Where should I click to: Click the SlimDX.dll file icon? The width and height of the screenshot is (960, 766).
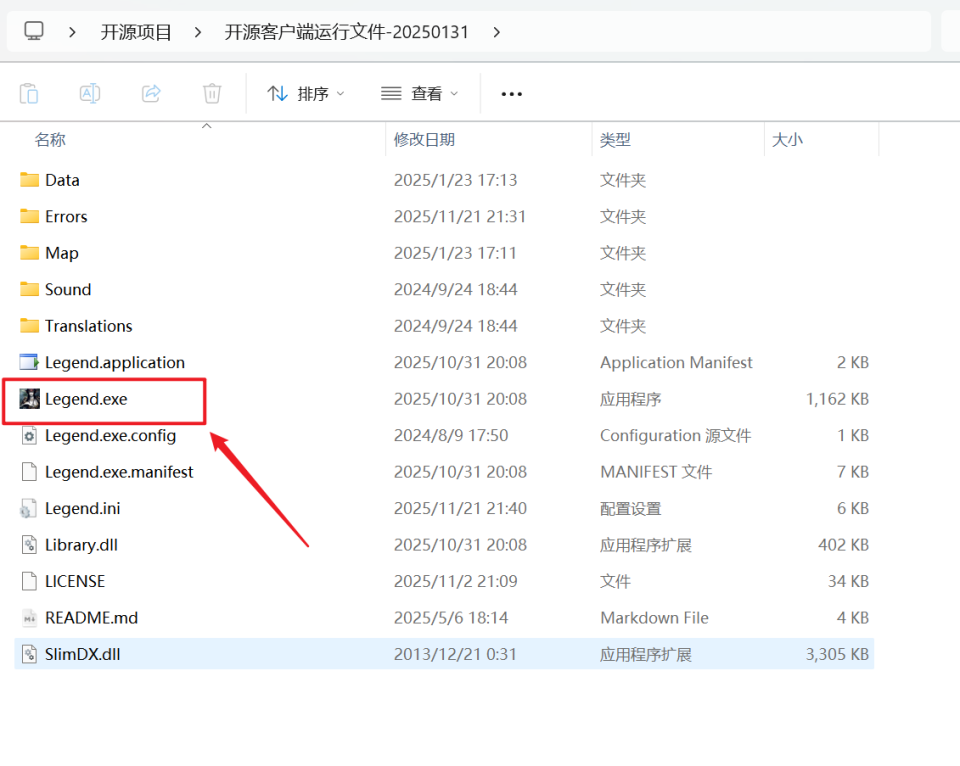coord(29,654)
